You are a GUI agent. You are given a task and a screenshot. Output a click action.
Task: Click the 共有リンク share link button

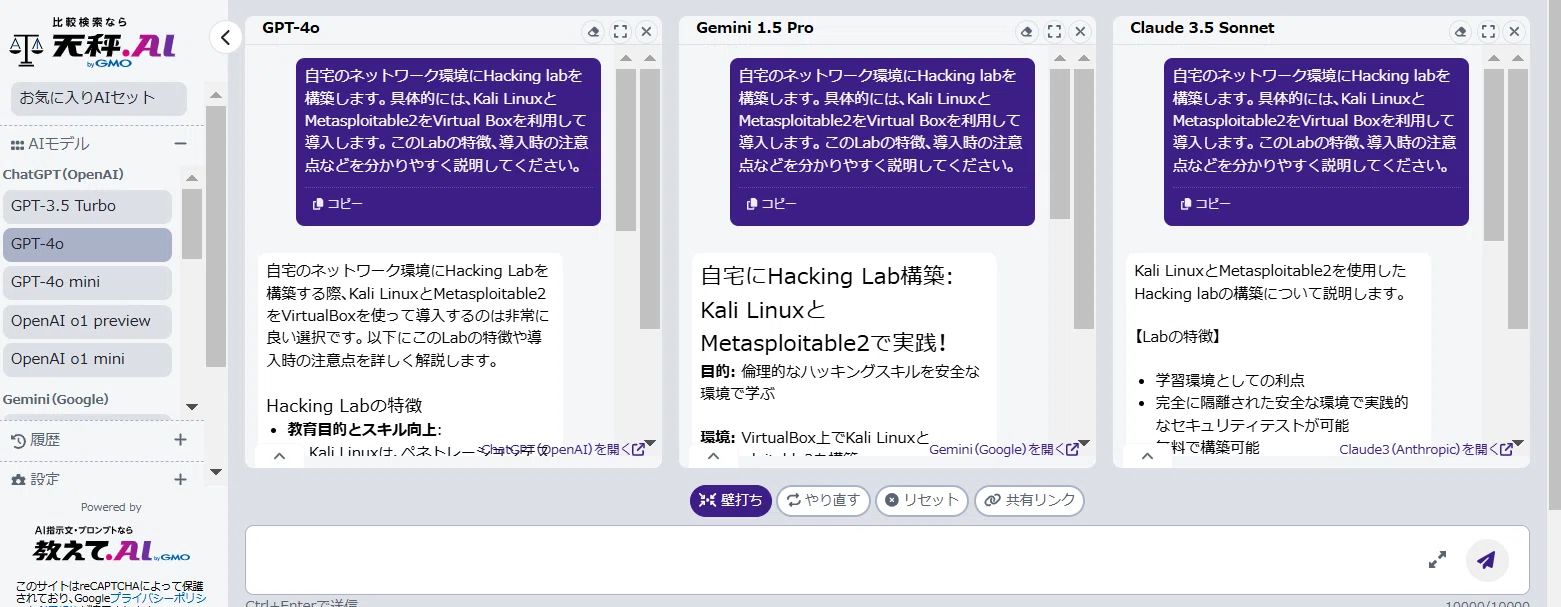click(1029, 500)
